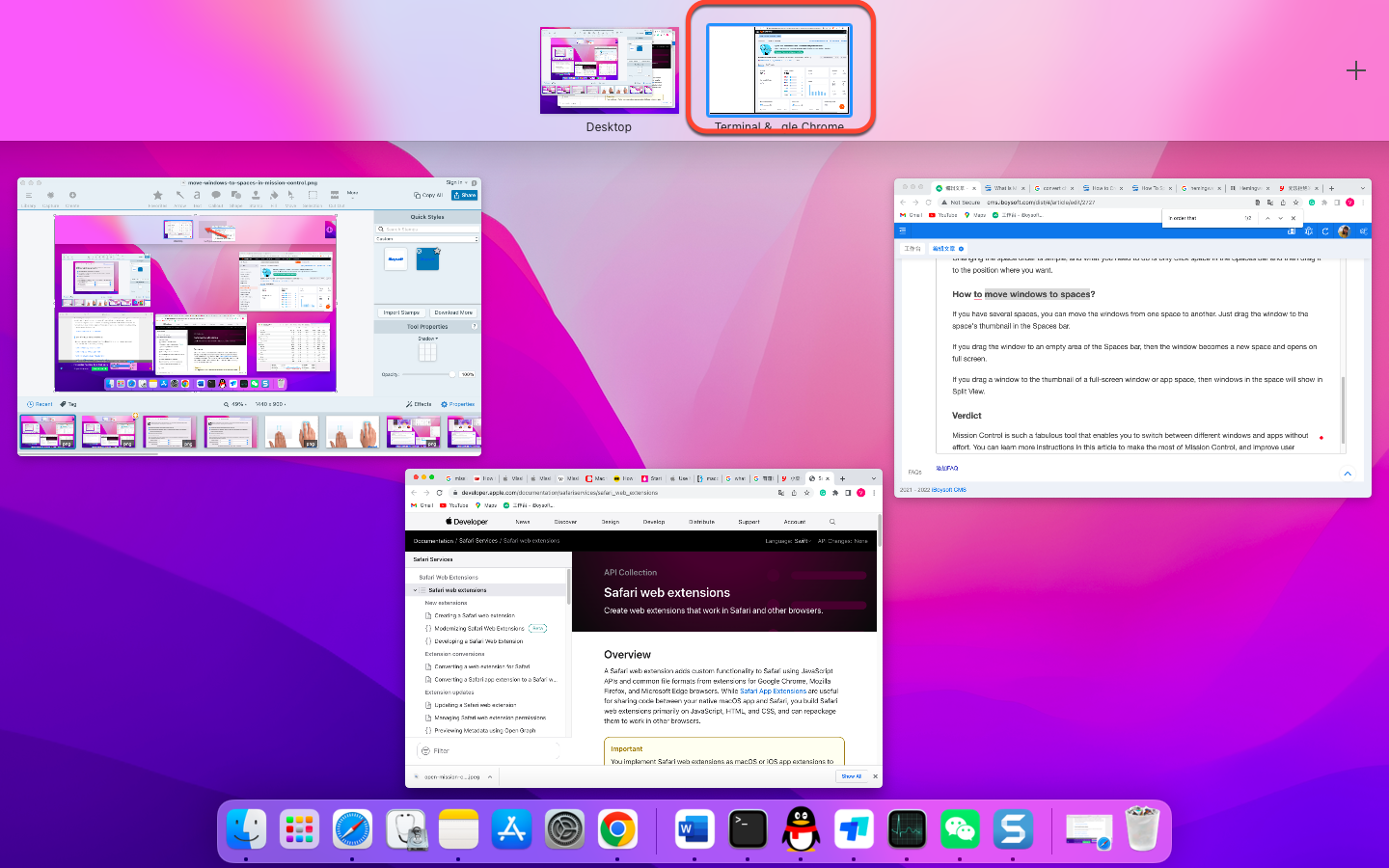Click the Snagit icon in the Dock
This screenshot has height=868, width=1389.
1013,829
